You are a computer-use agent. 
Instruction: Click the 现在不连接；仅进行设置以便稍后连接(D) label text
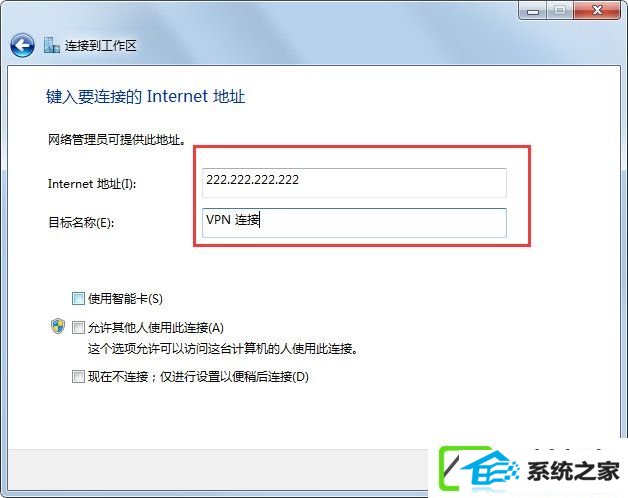(198, 377)
